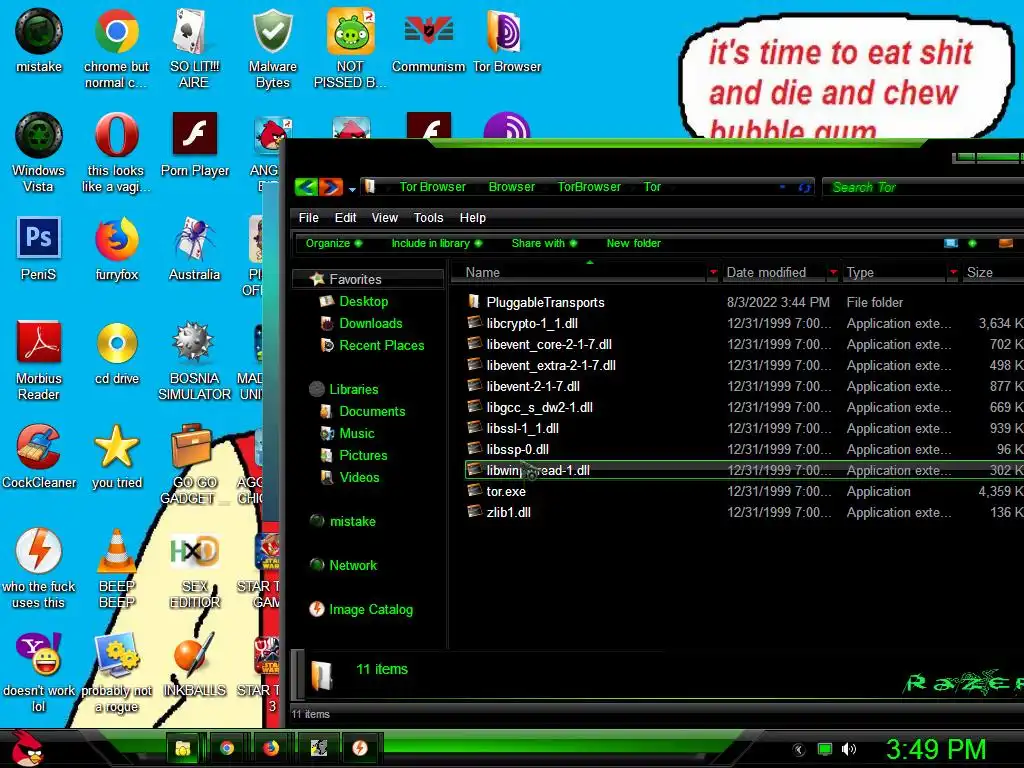The height and width of the screenshot is (768, 1024).
Task: Expand the 'Share with' dropdown
Action: click(544, 243)
